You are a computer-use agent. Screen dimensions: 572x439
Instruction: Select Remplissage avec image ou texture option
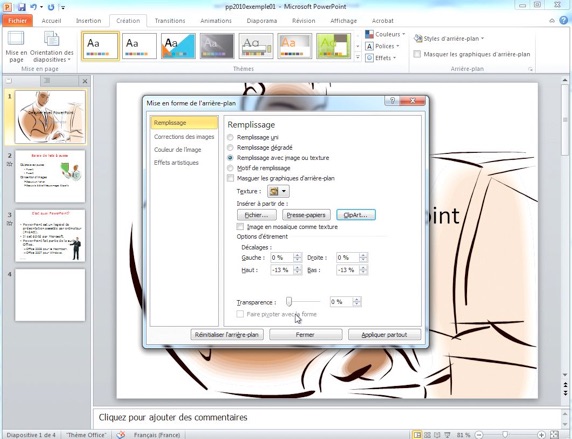point(230,158)
